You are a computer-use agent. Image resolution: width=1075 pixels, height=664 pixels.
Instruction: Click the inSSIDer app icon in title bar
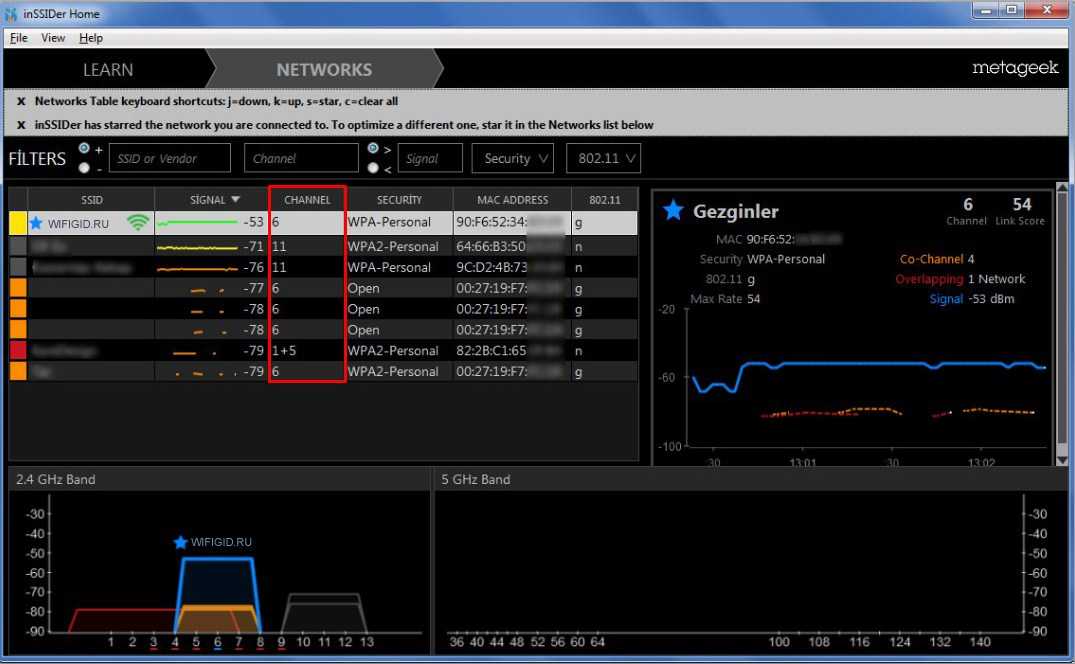11,12
